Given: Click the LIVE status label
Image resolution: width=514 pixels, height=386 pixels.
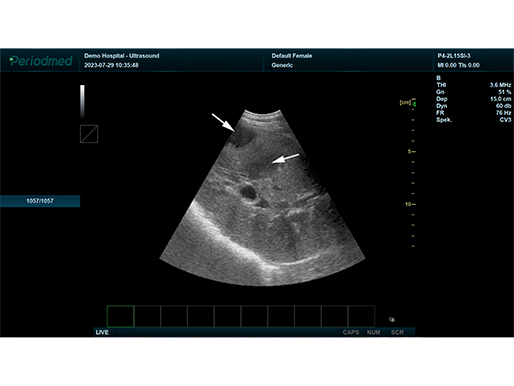Looking at the screenshot, I should pyautogui.click(x=102, y=332).
